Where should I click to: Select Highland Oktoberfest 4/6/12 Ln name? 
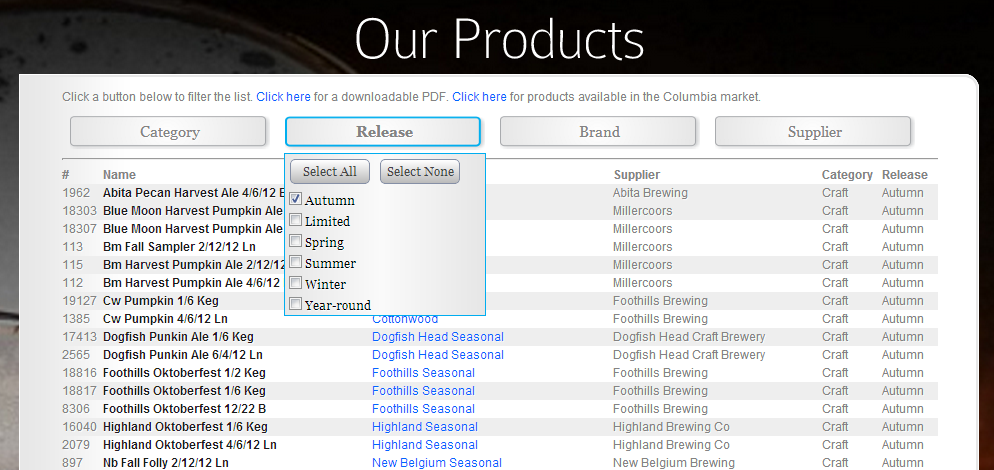coord(190,445)
